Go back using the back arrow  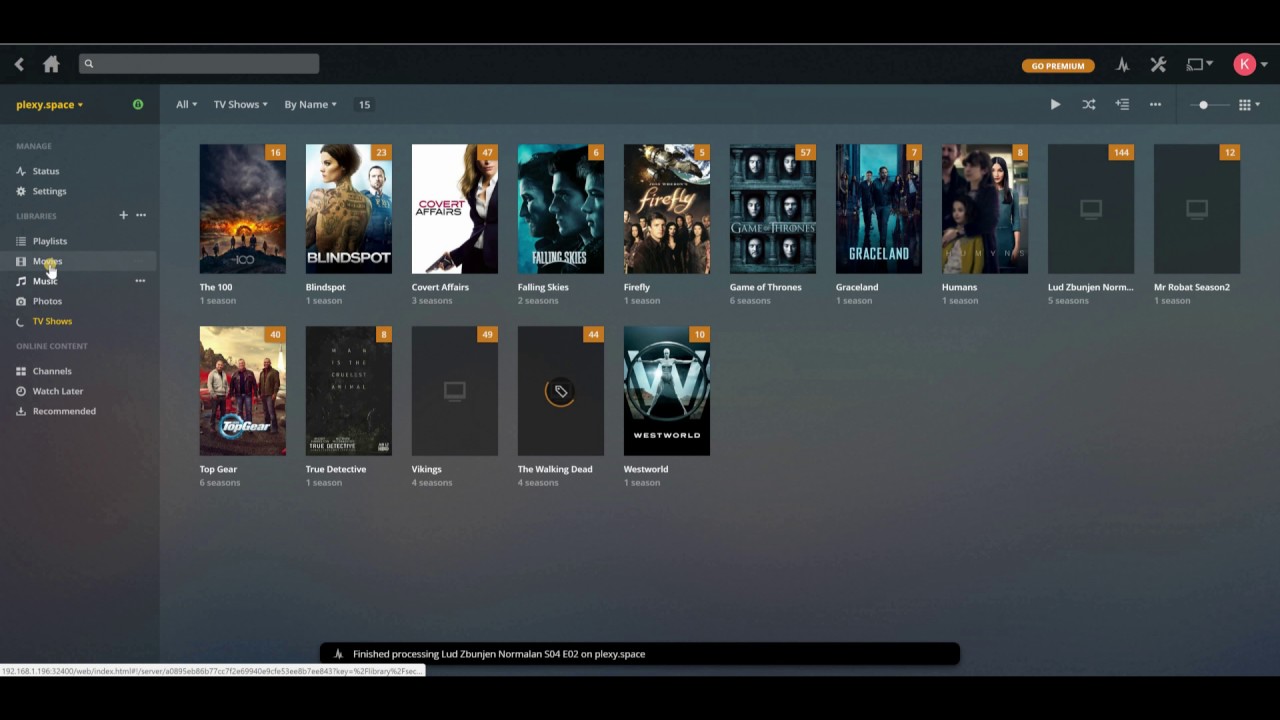[x=19, y=64]
